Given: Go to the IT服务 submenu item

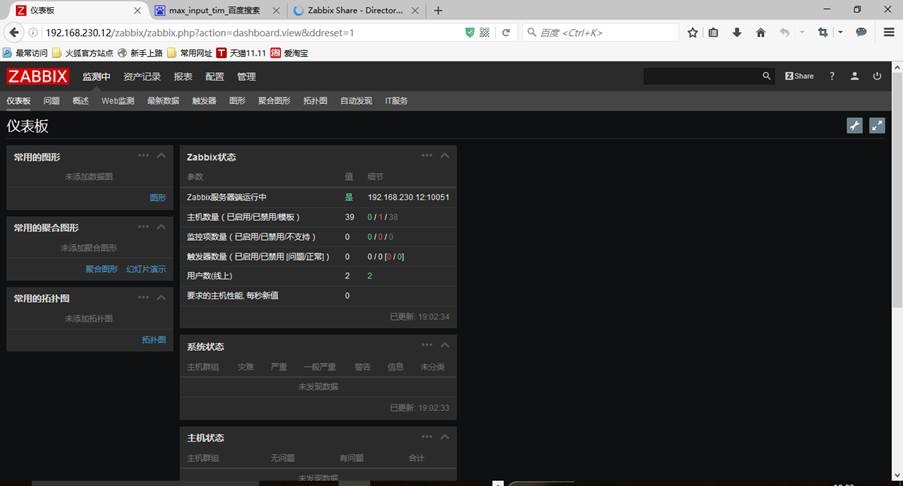Looking at the screenshot, I should coord(396,101).
